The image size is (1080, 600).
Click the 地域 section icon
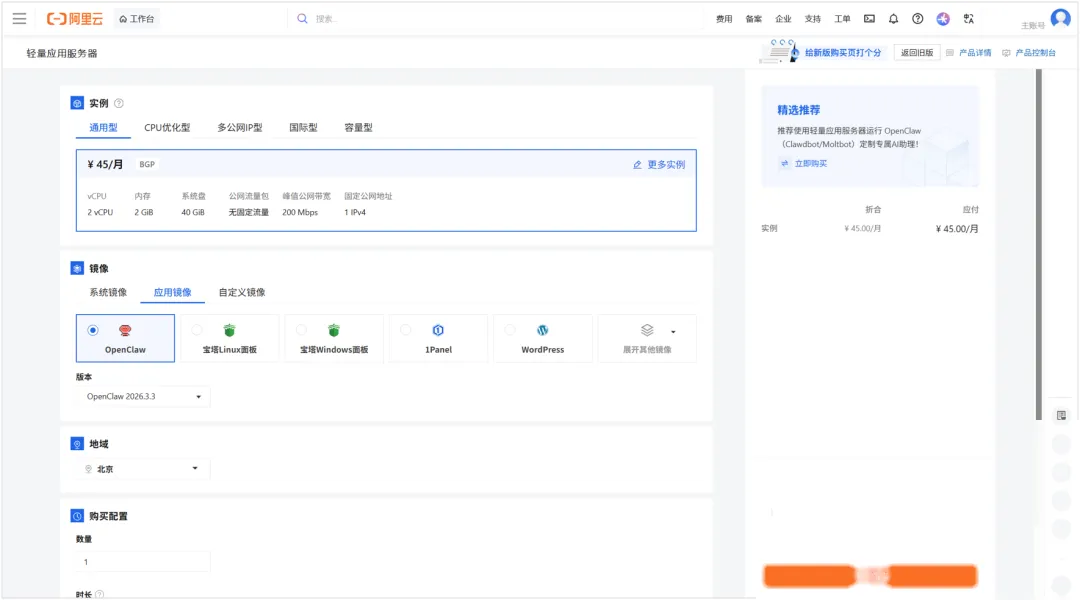click(x=77, y=444)
